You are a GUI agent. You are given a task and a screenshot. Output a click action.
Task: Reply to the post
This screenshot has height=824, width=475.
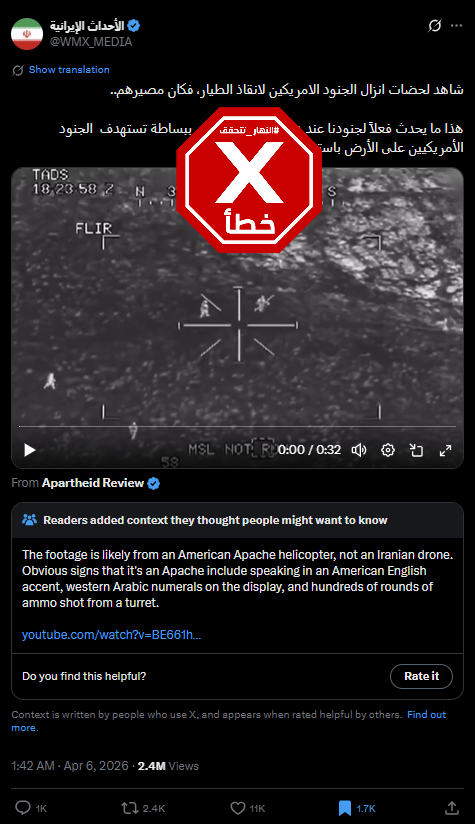pyautogui.click(x=23, y=808)
